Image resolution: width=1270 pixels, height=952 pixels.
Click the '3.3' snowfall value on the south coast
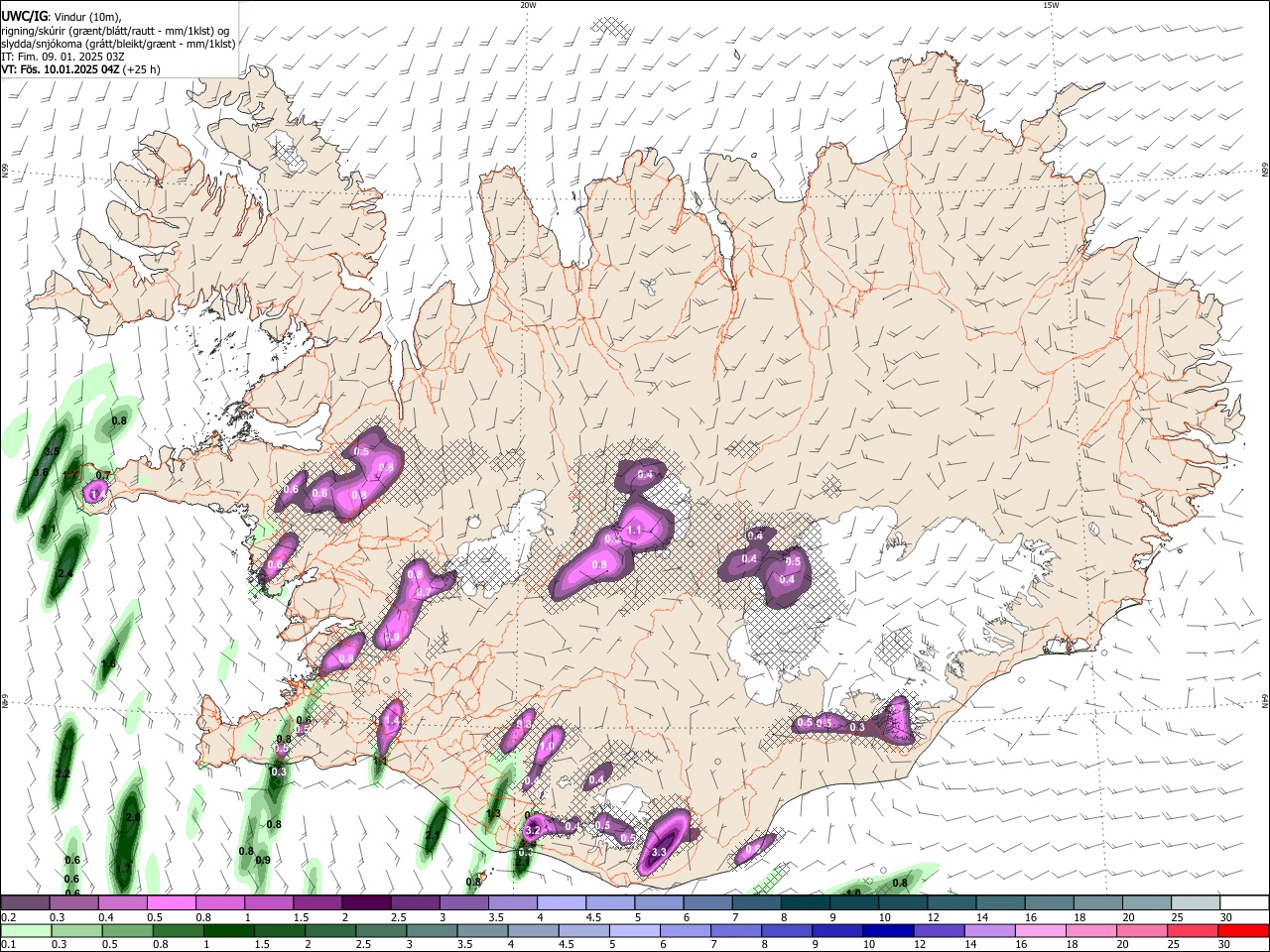[658, 852]
